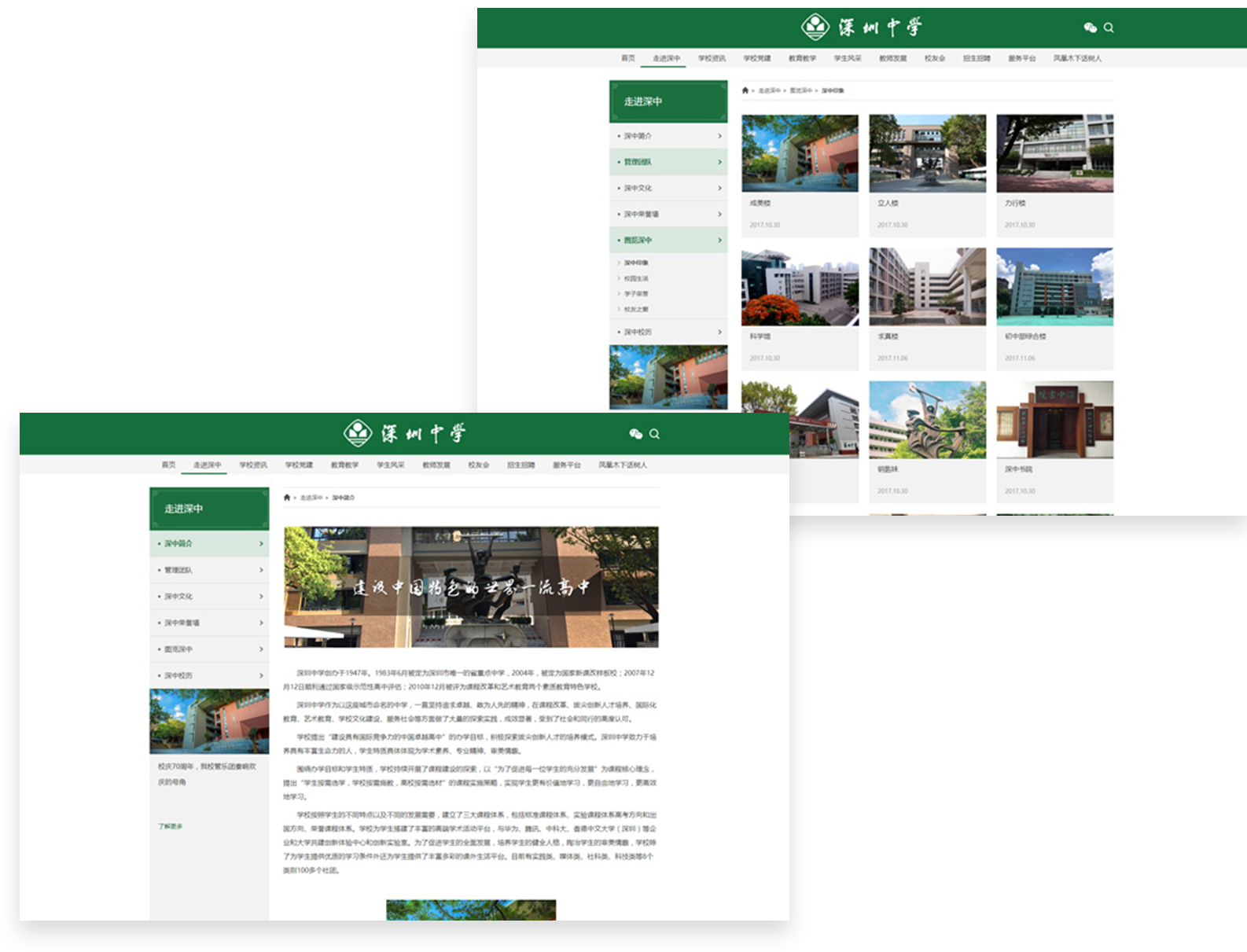The image size is (1247, 952).
Task: Open the 立人楼 photo thumbnail
Action: tap(927, 153)
